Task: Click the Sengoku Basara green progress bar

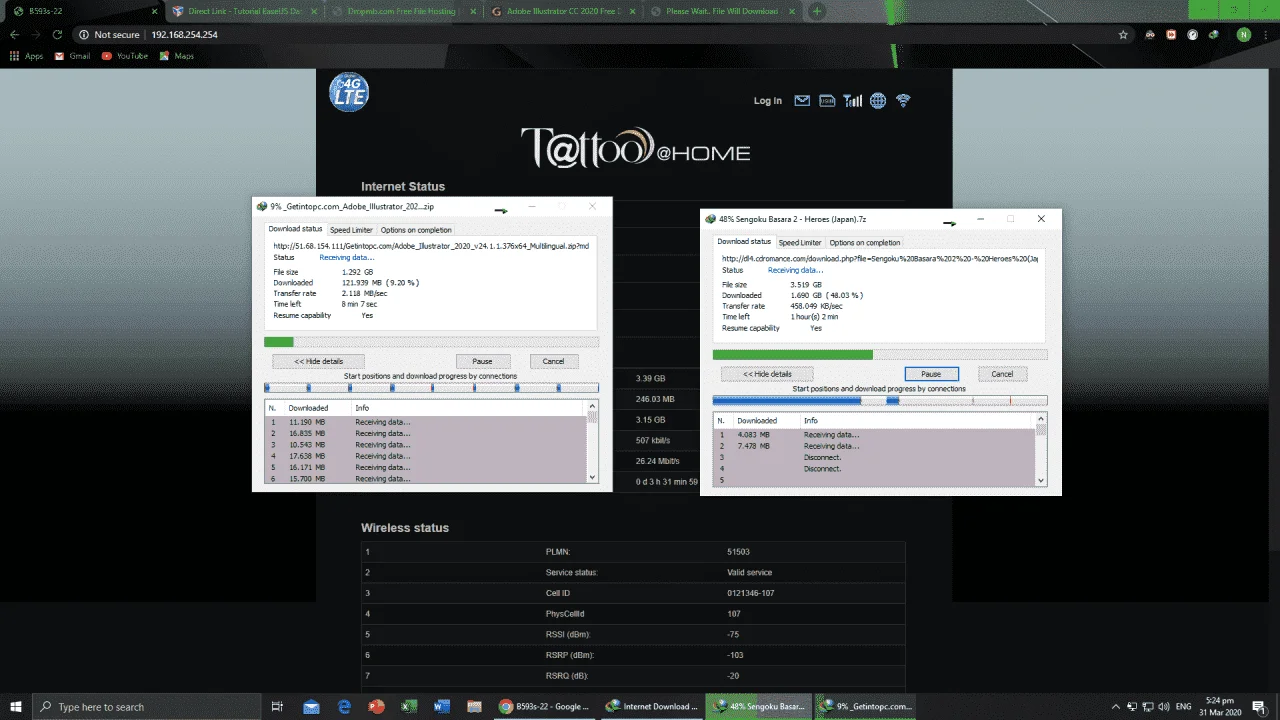Action: point(880,354)
